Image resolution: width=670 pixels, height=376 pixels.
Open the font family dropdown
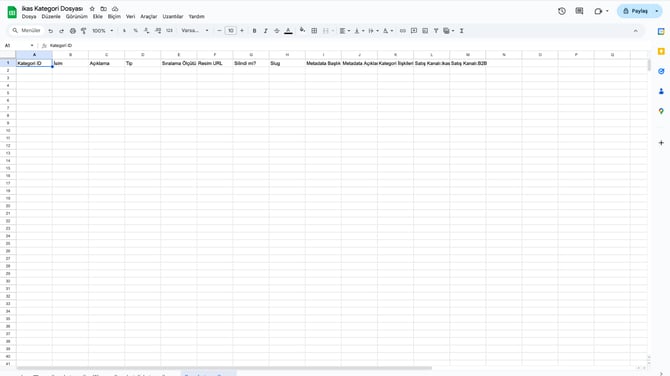[x=195, y=31]
